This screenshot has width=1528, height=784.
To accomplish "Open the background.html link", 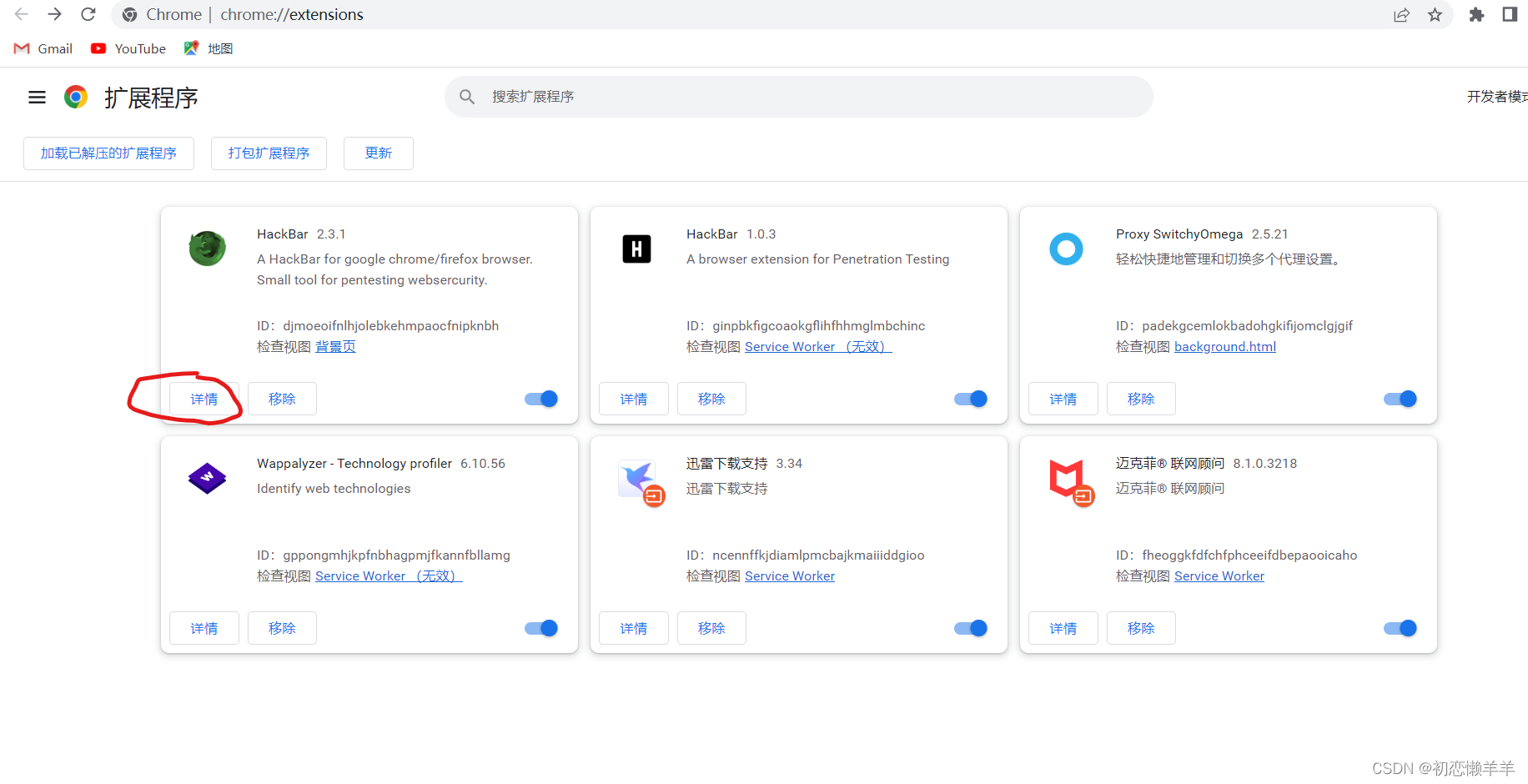I will [x=1225, y=347].
